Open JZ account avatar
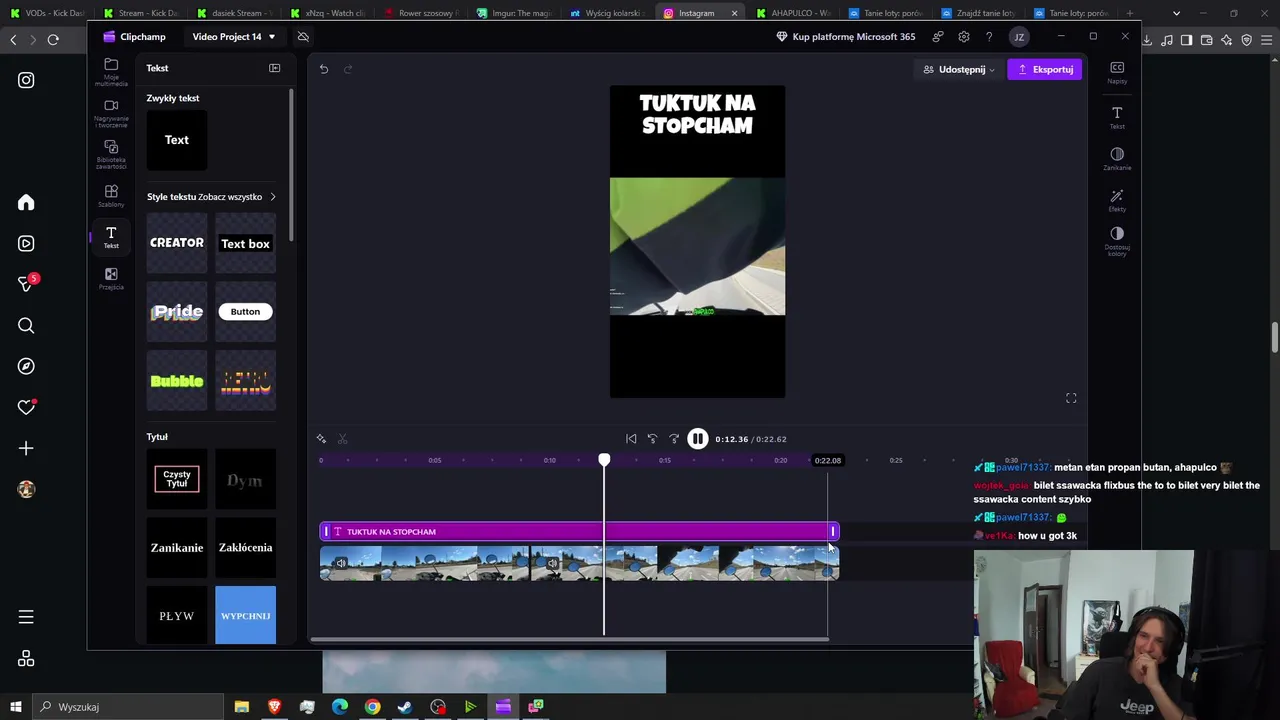This screenshot has width=1280, height=720. tap(1019, 37)
